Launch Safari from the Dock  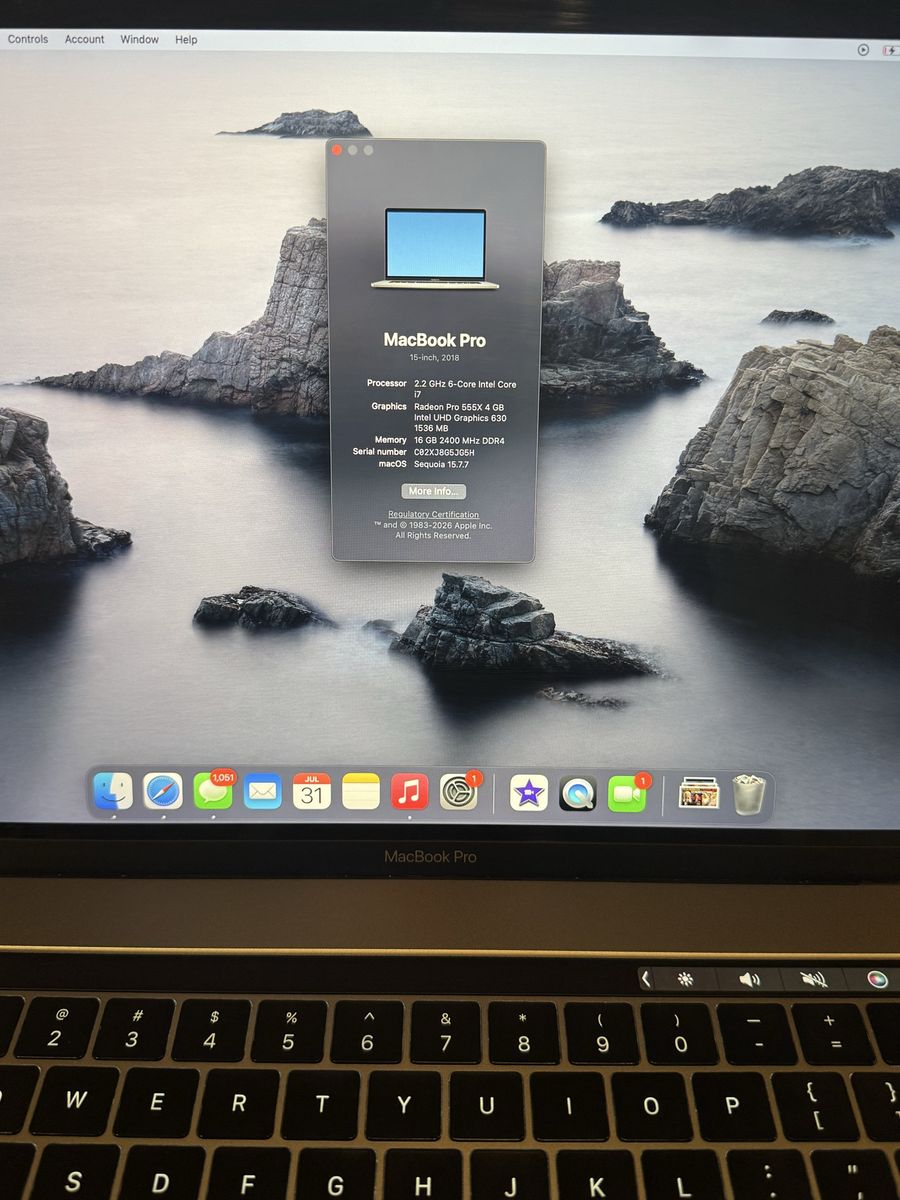(163, 792)
